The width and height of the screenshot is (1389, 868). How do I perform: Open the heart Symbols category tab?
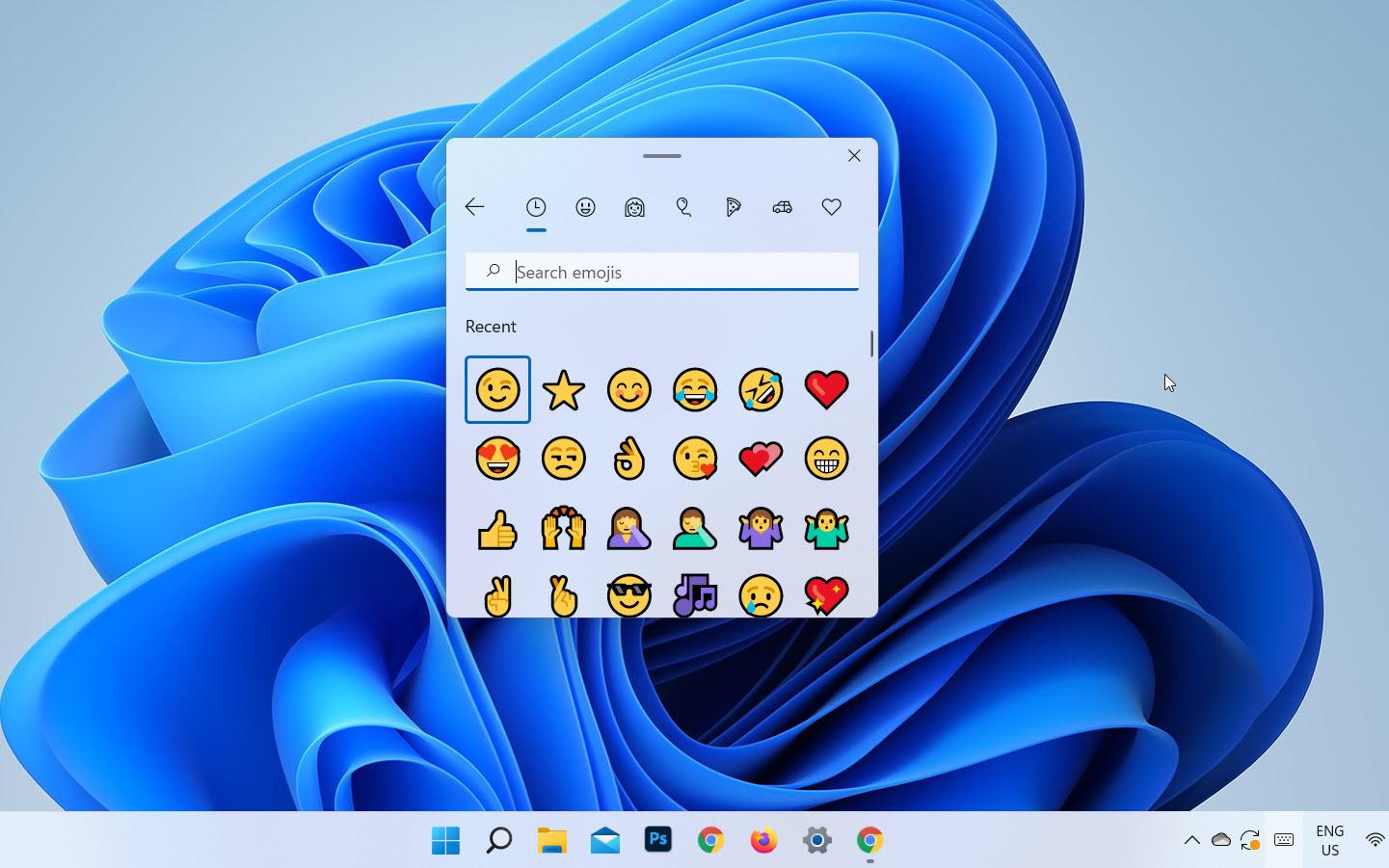[x=831, y=207]
